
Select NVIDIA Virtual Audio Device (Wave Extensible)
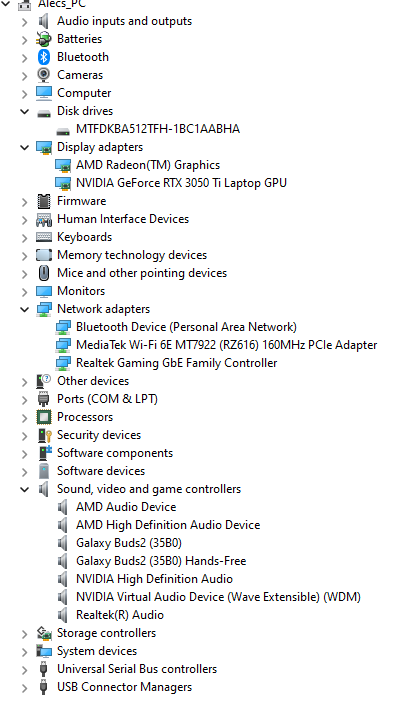click(x=218, y=597)
